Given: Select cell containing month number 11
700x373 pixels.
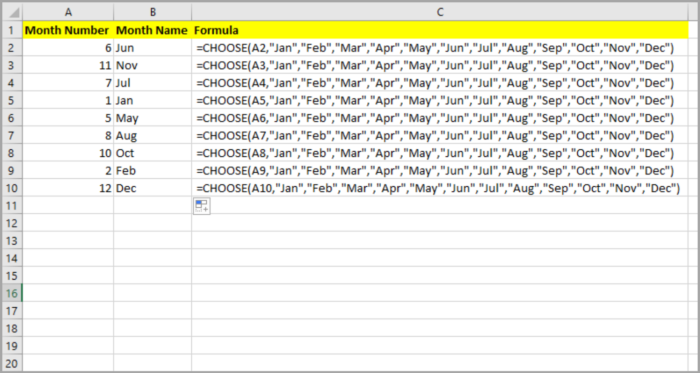Looking at the screenshot, I should click(x=68, y=66).
